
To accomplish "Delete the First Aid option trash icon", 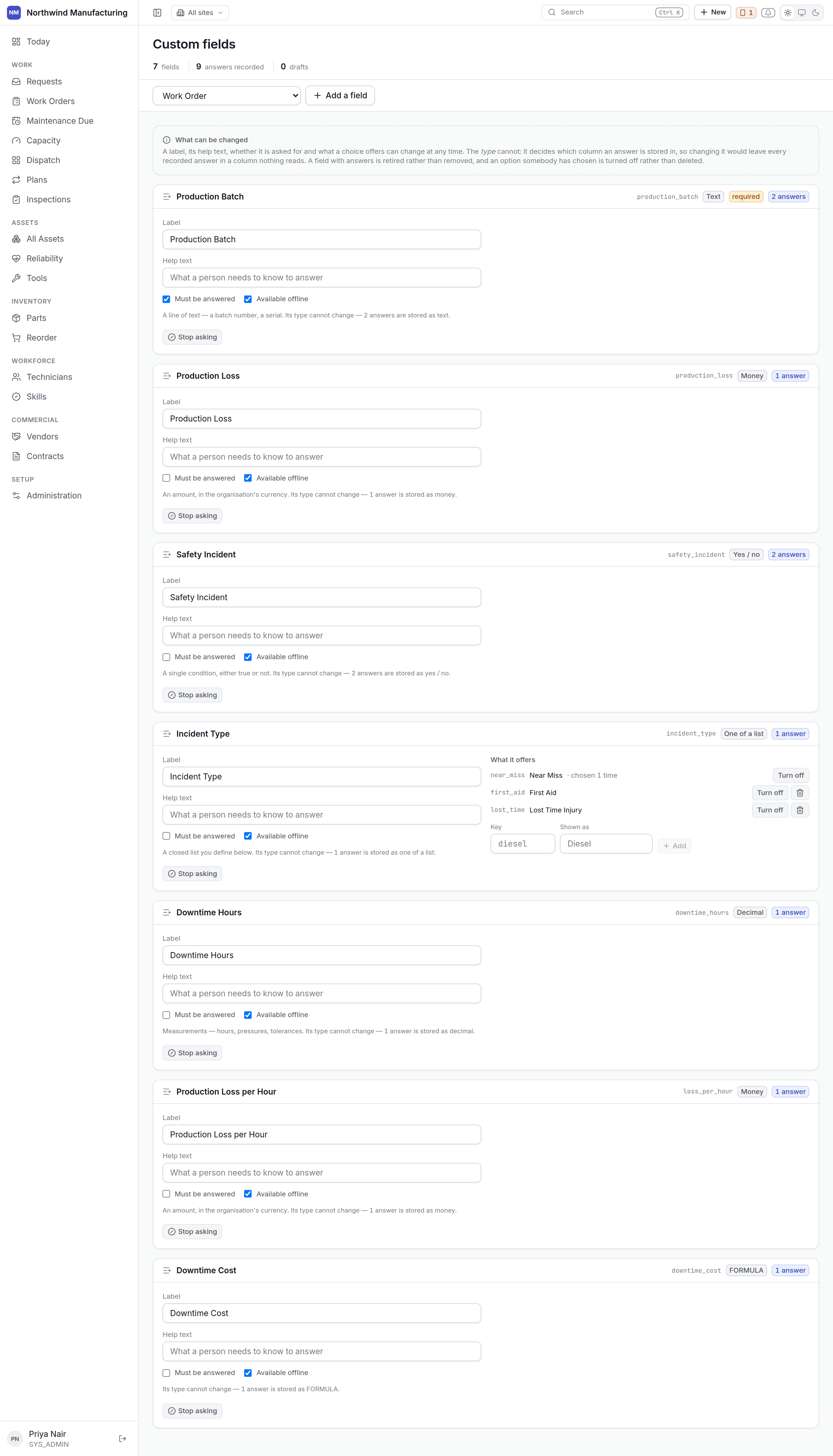I will click(800, 793).
